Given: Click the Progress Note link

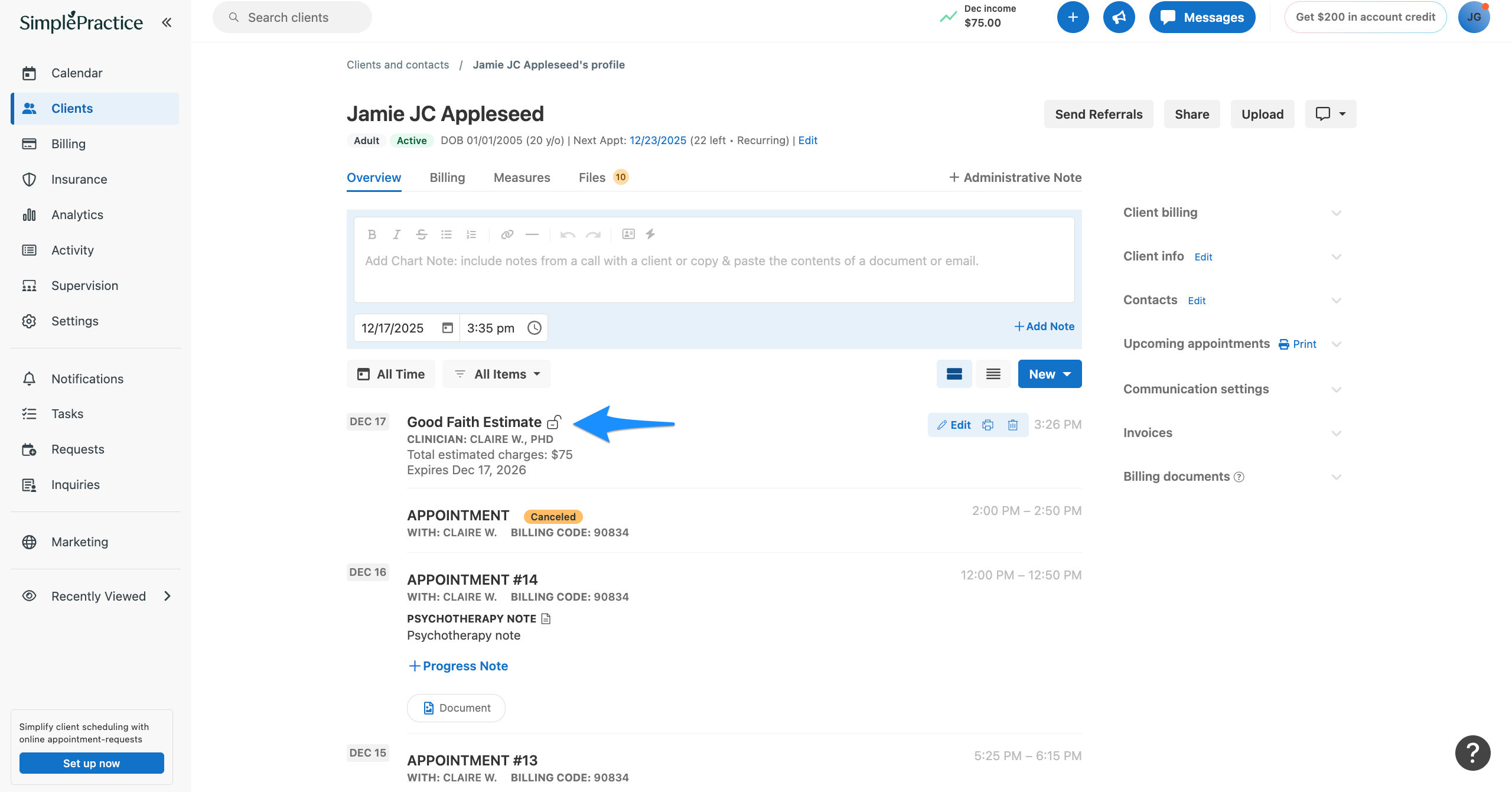Looking at the screenshot, I should click(x=458, y=666).
